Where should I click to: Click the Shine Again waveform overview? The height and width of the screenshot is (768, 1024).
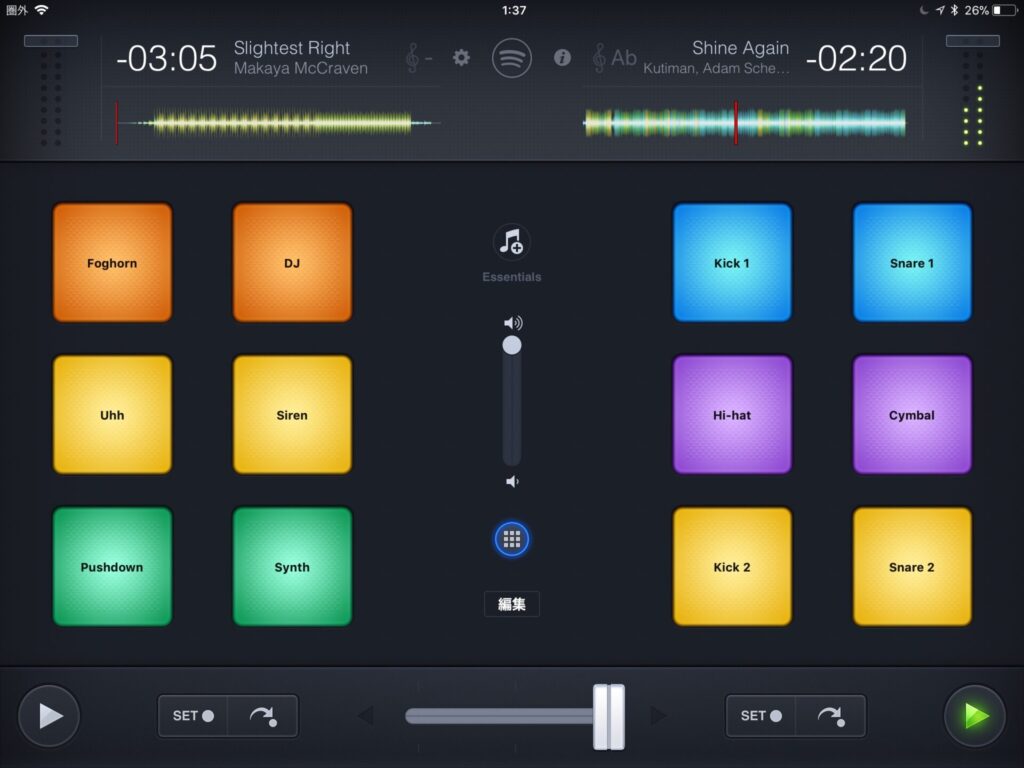click(x=744, y=123)
